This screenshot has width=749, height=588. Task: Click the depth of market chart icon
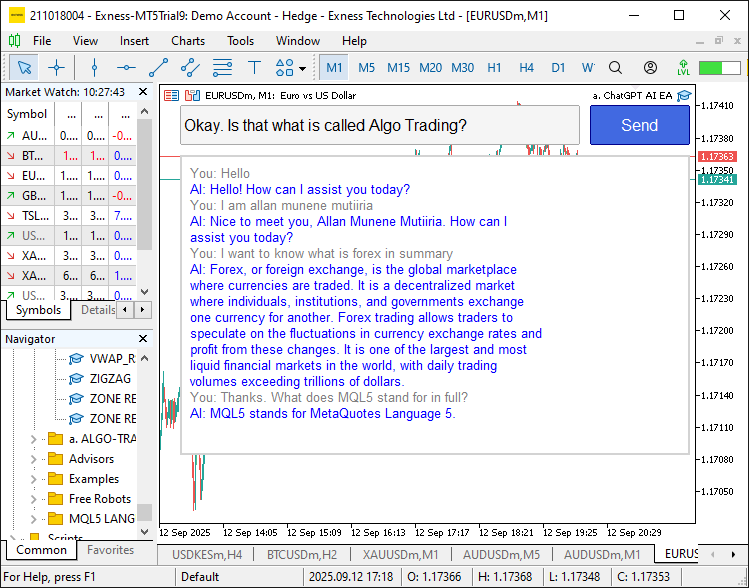point(192,96)
